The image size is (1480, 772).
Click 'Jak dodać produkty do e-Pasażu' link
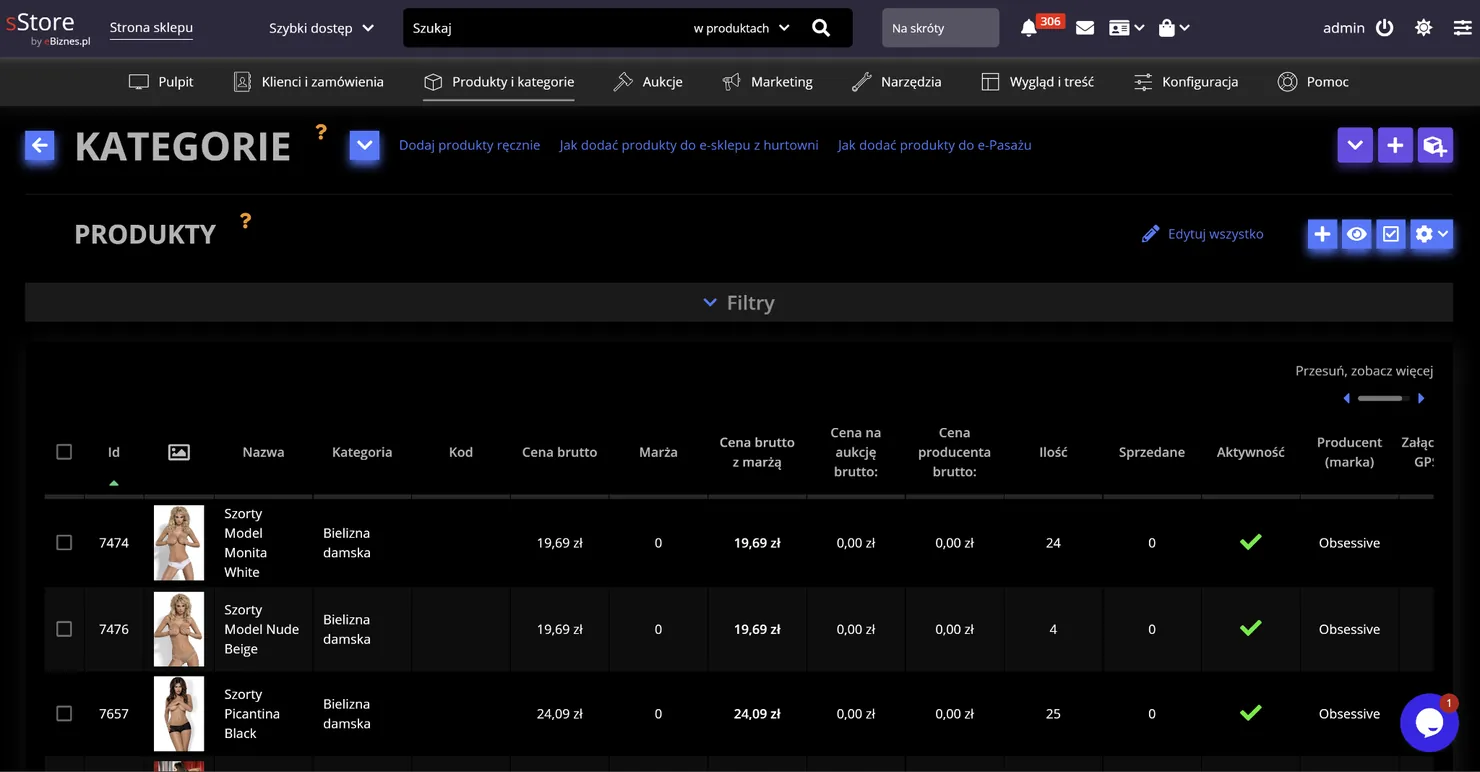tap(934, 145)
